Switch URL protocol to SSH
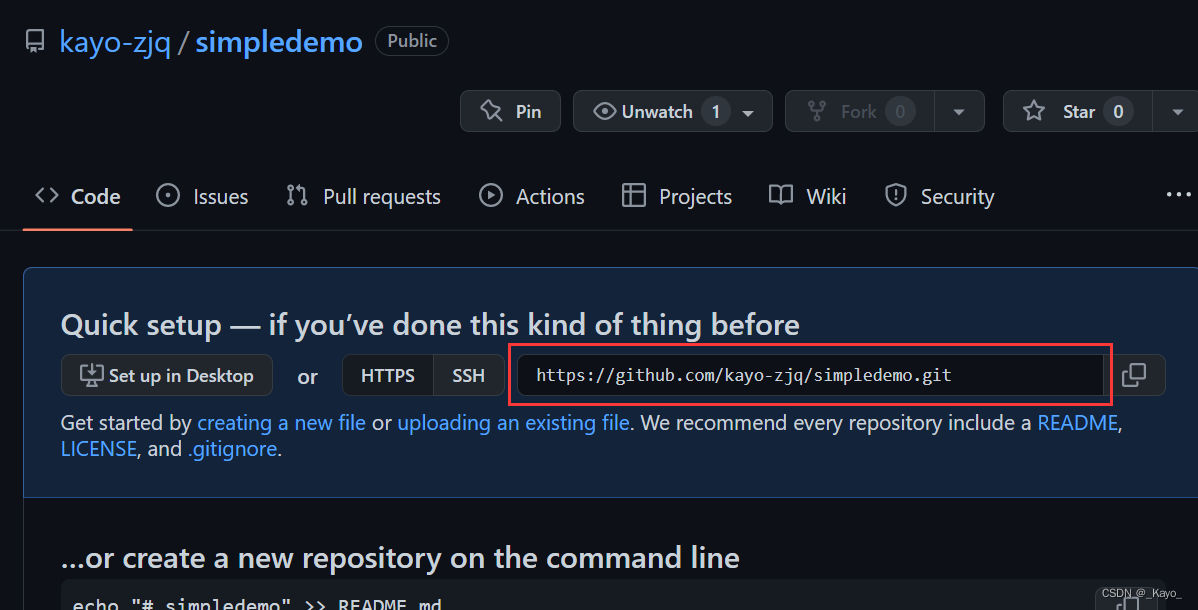Viewport: 1198px width, 610px height. click(x=469, y=375)
